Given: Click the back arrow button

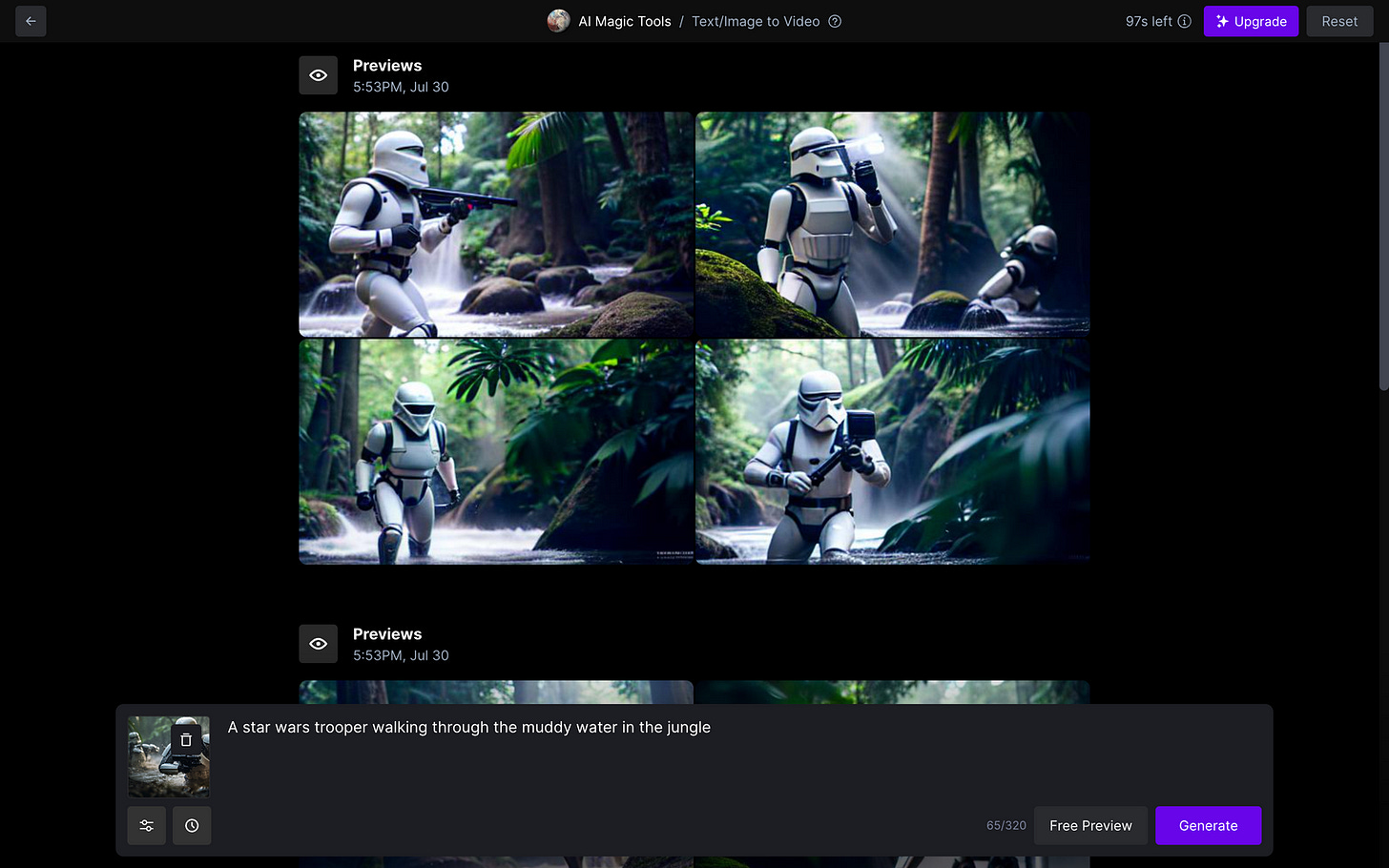Looking at the screenshot, I should pos(31,21).
